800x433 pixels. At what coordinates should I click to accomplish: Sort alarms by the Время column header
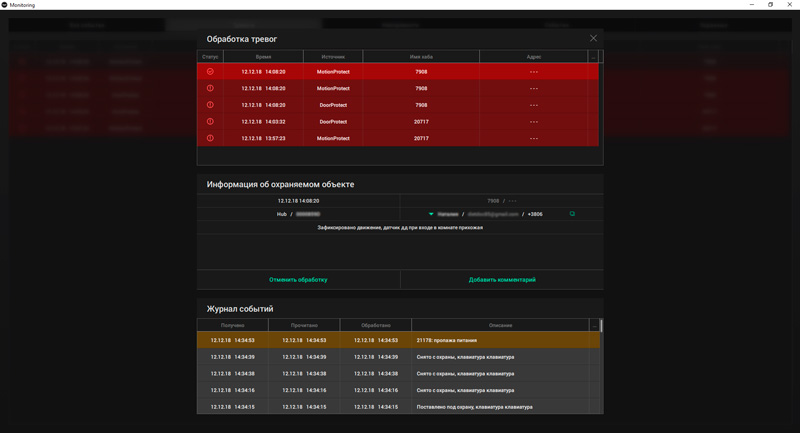click(x=263, y=57)
